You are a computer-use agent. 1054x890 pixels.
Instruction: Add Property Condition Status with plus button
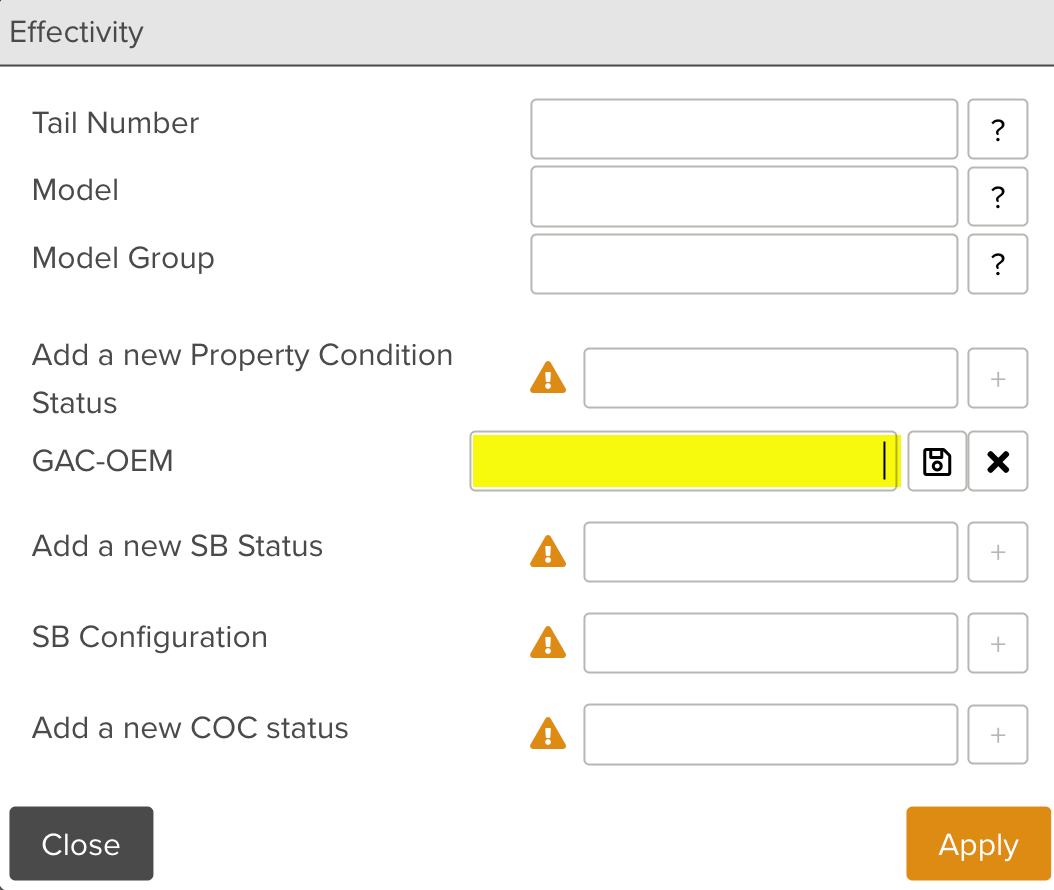click(997, 379)
